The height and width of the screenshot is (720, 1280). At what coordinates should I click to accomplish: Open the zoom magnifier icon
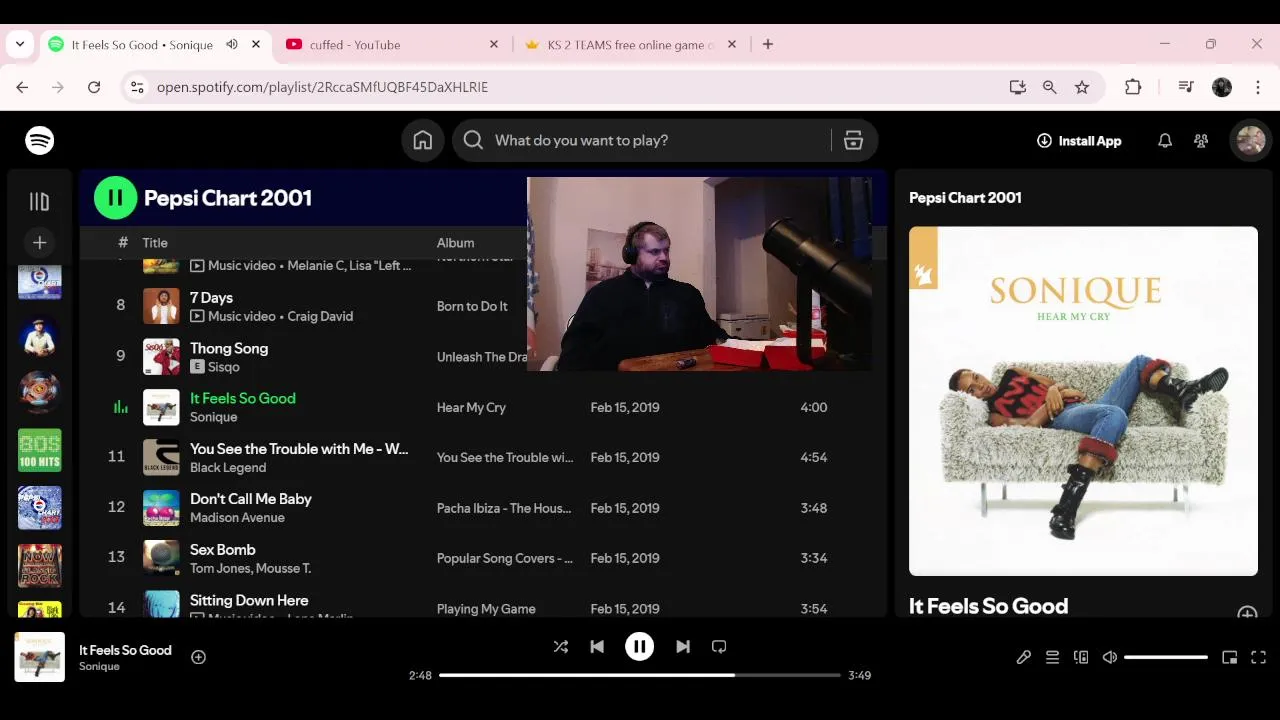click(x=1049, y=88)
